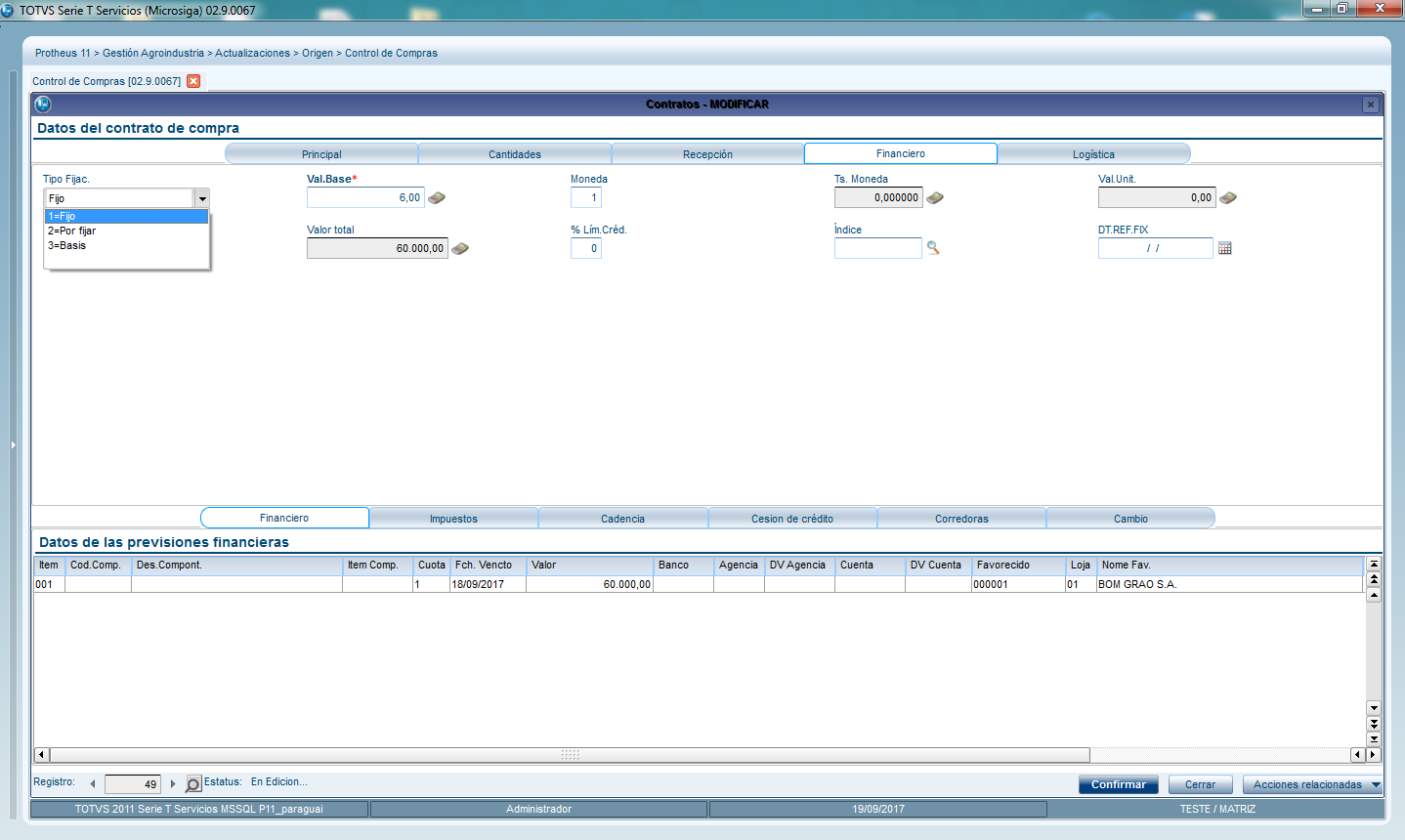Screen dimensions: 1405x840
Task: Switch to the Principal tab
Action: (321, 154)
